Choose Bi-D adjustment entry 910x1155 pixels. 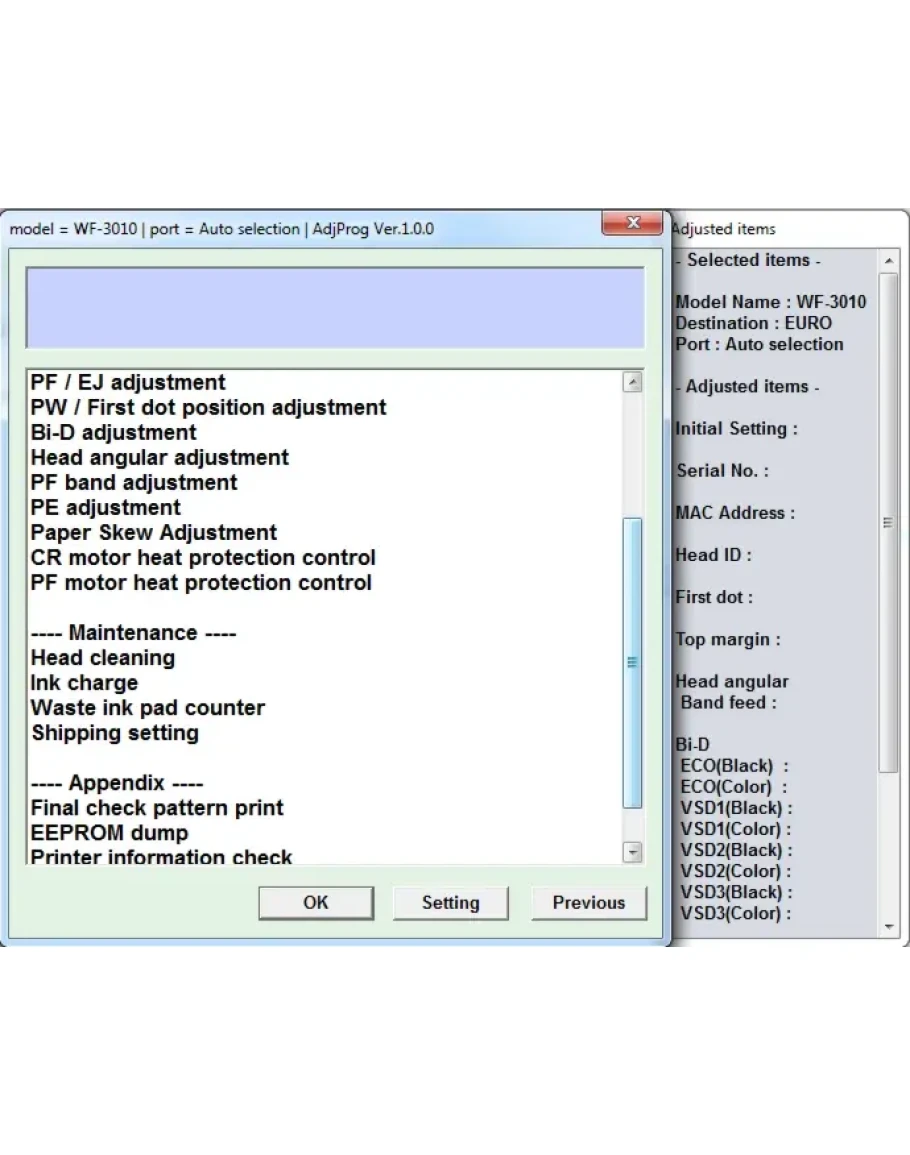click(114, 433)
